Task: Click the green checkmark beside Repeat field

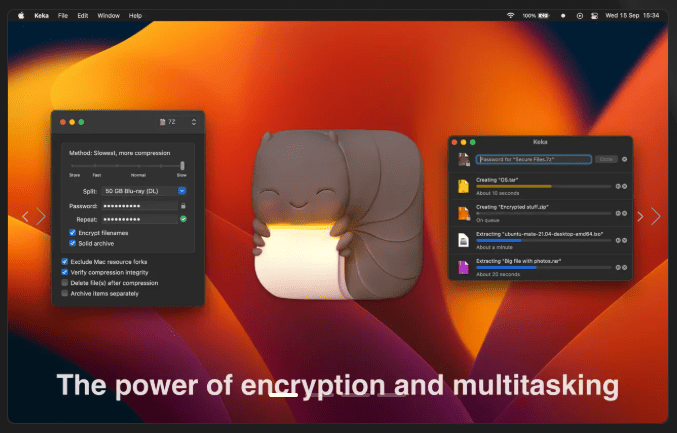Action: coord(183,219)
